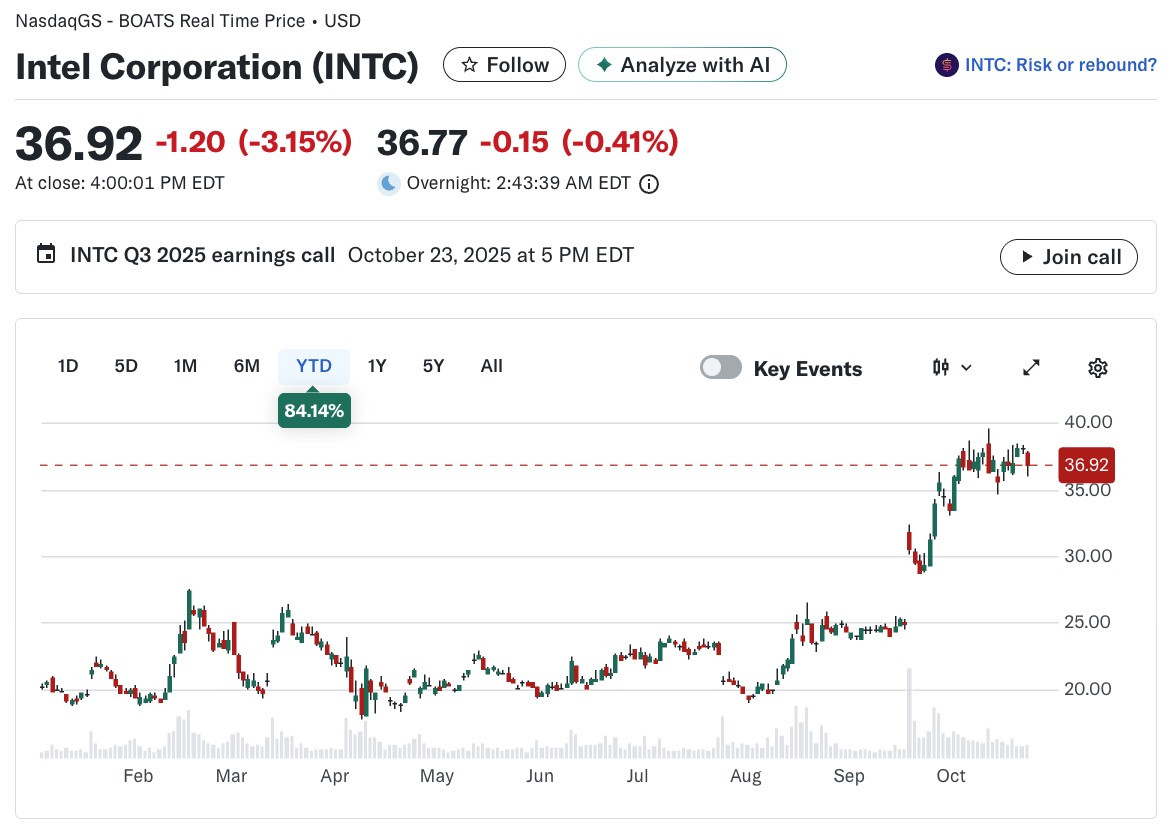This screenshot has width=1174, height=829.
Task: Show the 5Y chart range
Action: 434,366
